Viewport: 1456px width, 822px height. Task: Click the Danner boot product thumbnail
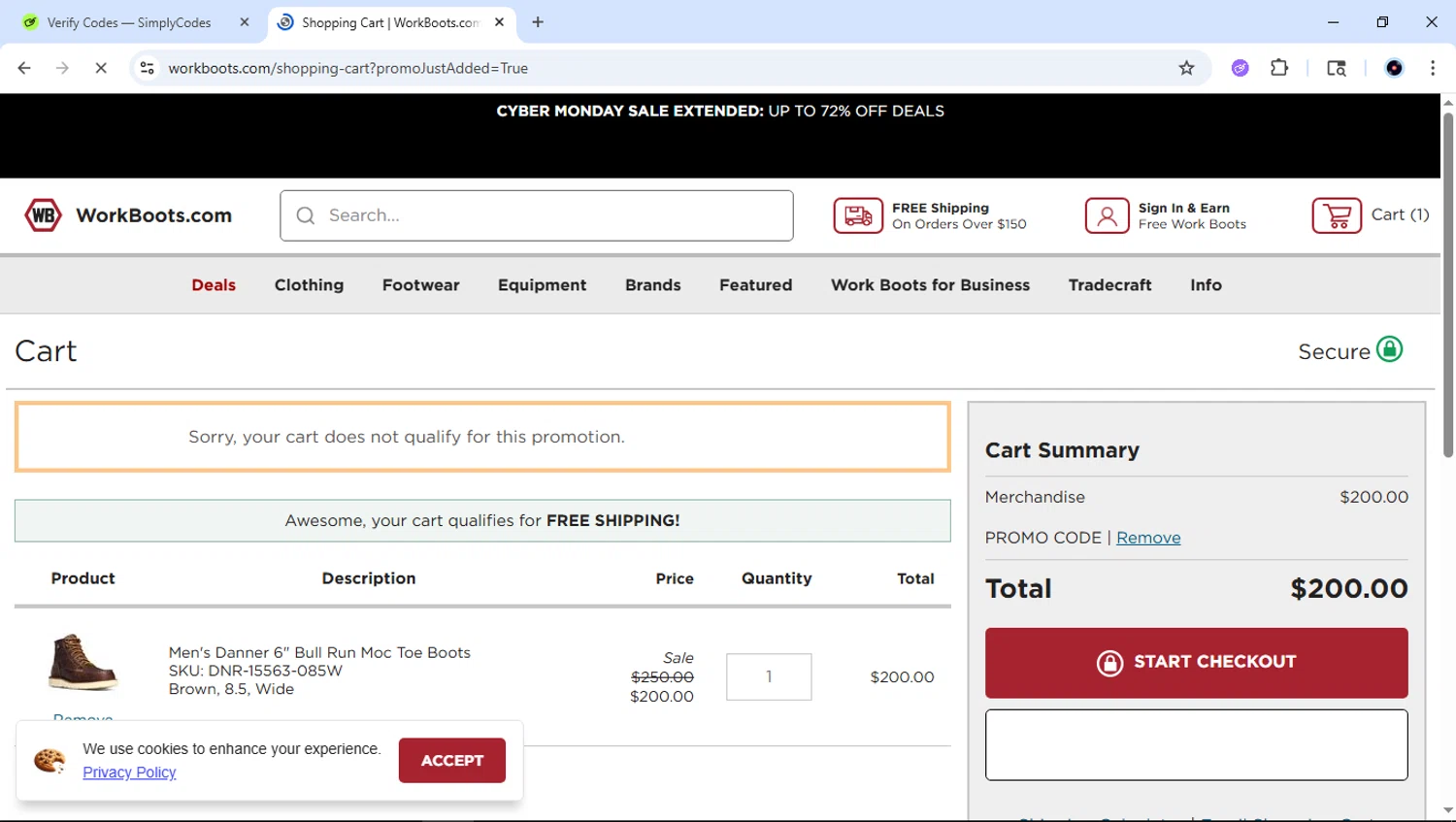click(x=83, y=662)
